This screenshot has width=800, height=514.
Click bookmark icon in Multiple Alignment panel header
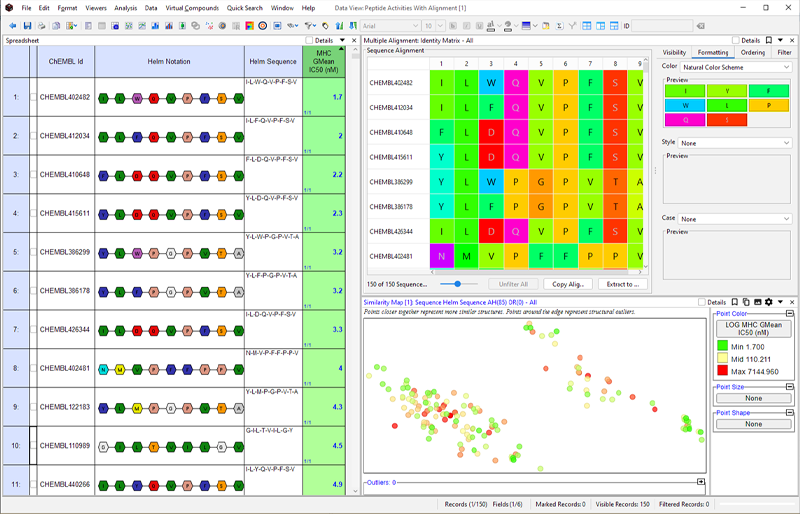point(768,40)
